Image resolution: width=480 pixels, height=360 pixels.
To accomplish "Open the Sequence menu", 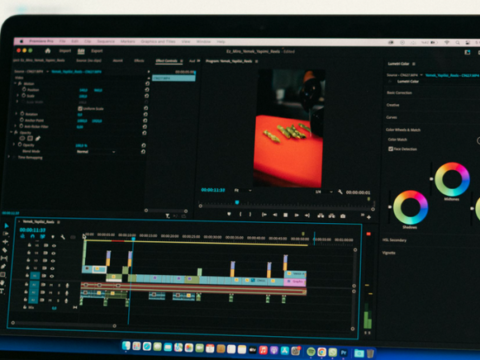I will tap(106, 41).
